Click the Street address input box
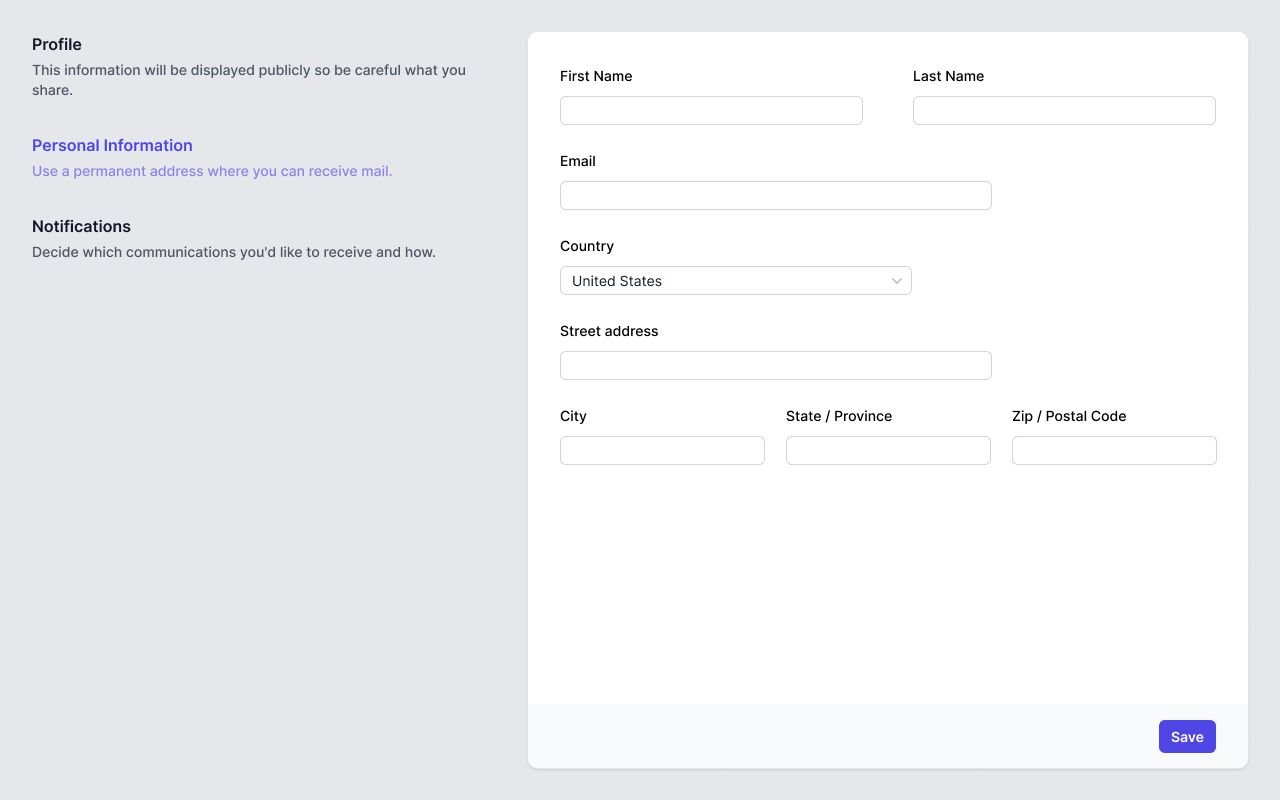This screenshot has height=800, width=1280. pos(775,365)
